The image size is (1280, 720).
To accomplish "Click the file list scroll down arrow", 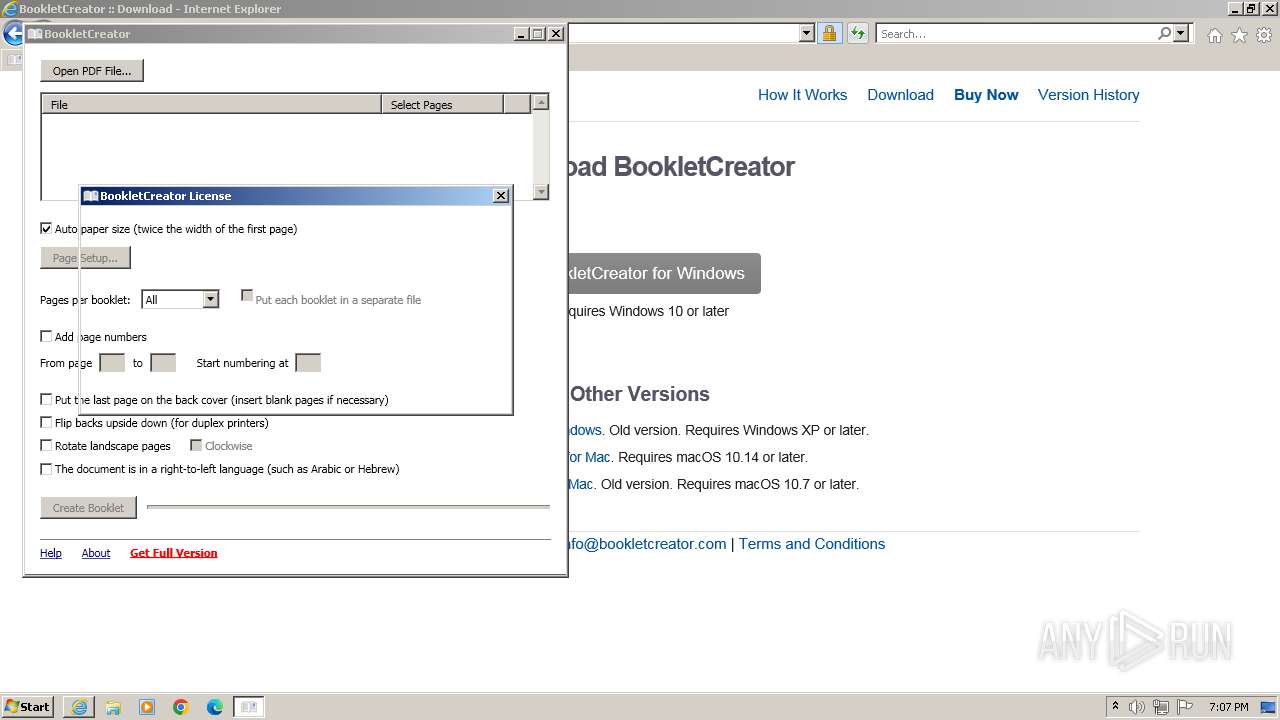I will click(x=541, y=192).
